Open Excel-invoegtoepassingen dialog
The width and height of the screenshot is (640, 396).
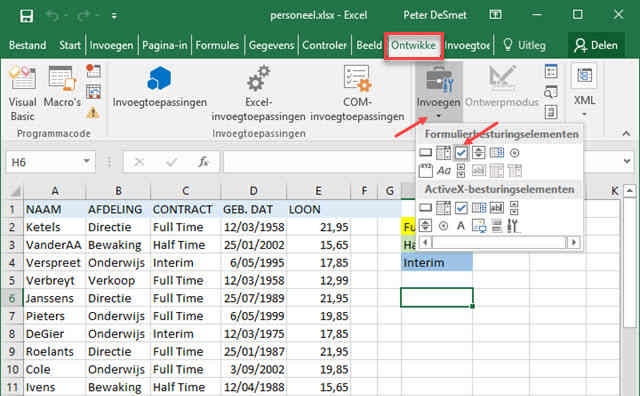pos(258,93)
